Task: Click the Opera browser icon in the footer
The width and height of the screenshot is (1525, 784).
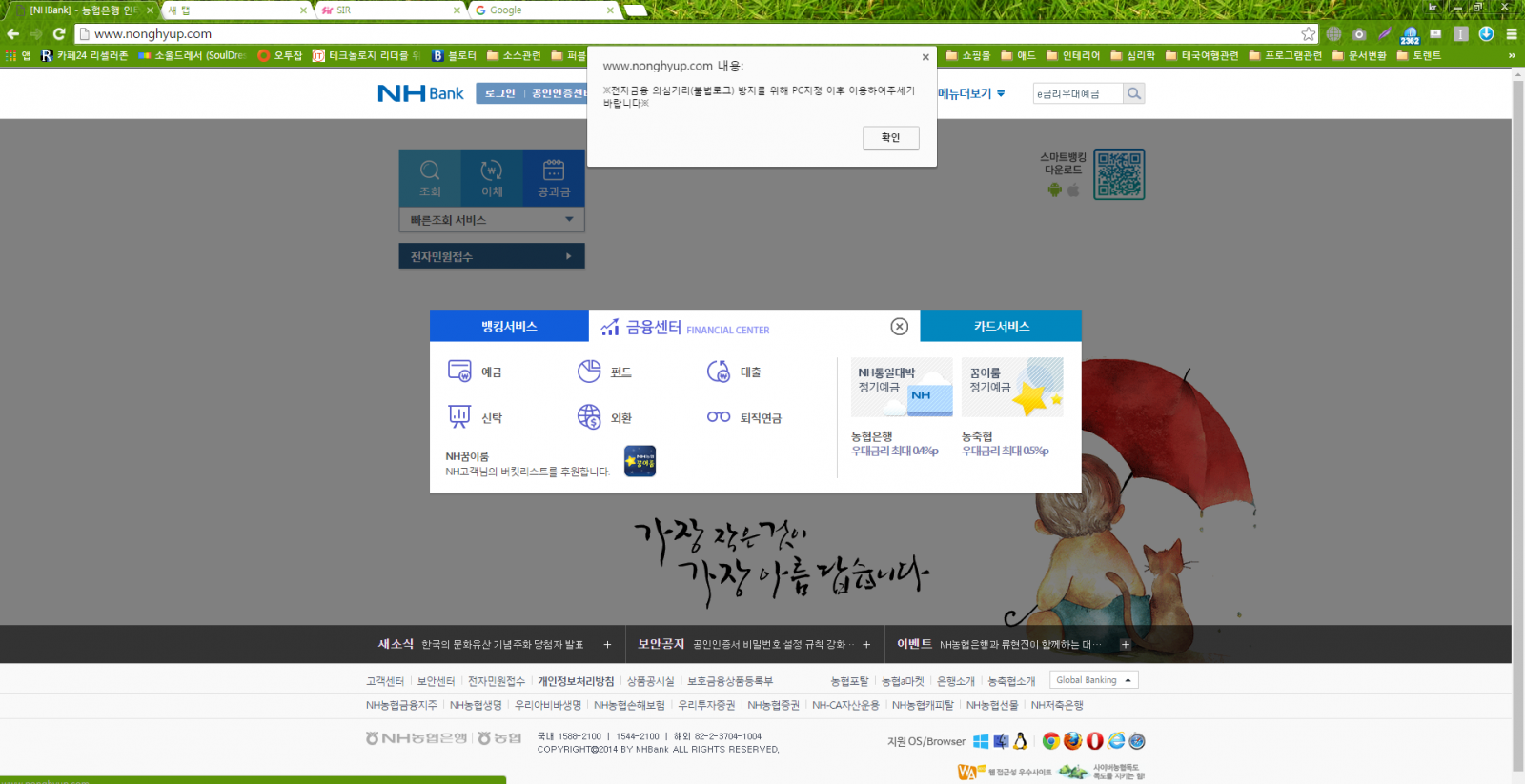Action: tap(1094, 741)
